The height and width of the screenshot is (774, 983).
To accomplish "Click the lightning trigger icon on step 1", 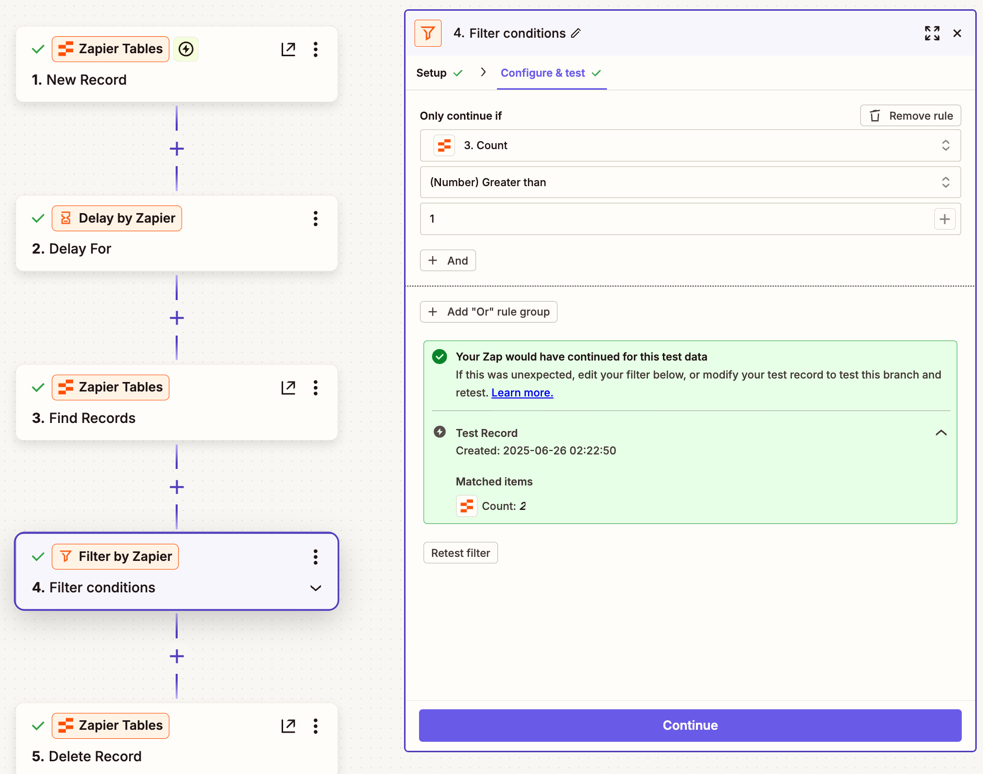I will pos(186,49).
